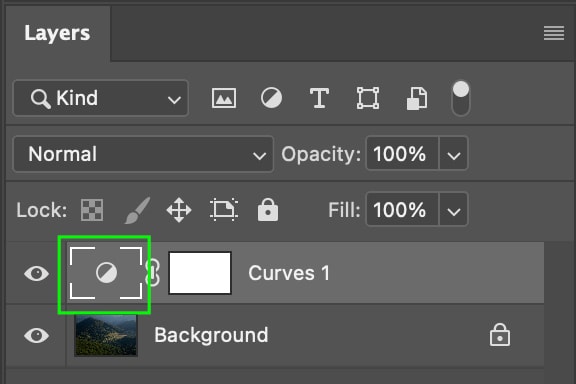Prevent auto-nesting artboard lock icon
Viewport: 576px width, 384px height.
[x=224, y=209]
